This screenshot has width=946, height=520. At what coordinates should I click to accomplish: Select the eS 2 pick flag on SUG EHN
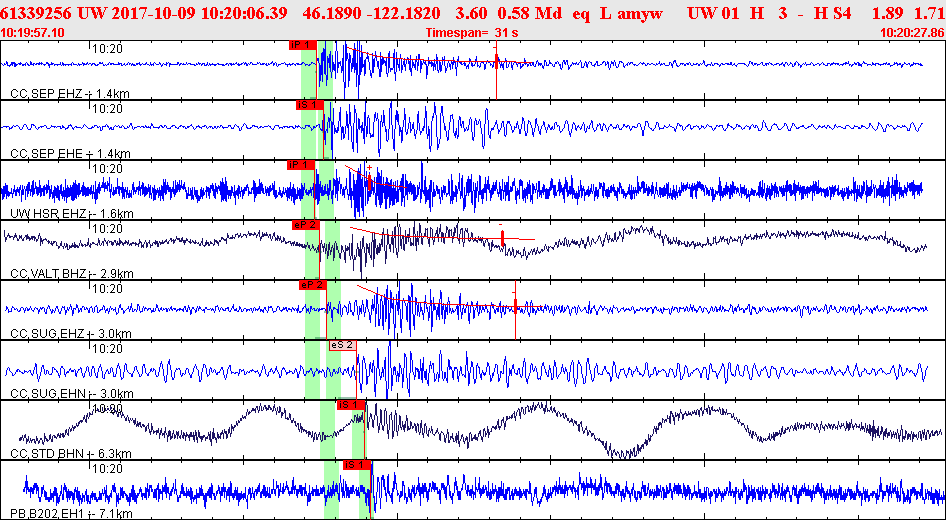click(343, 345)
